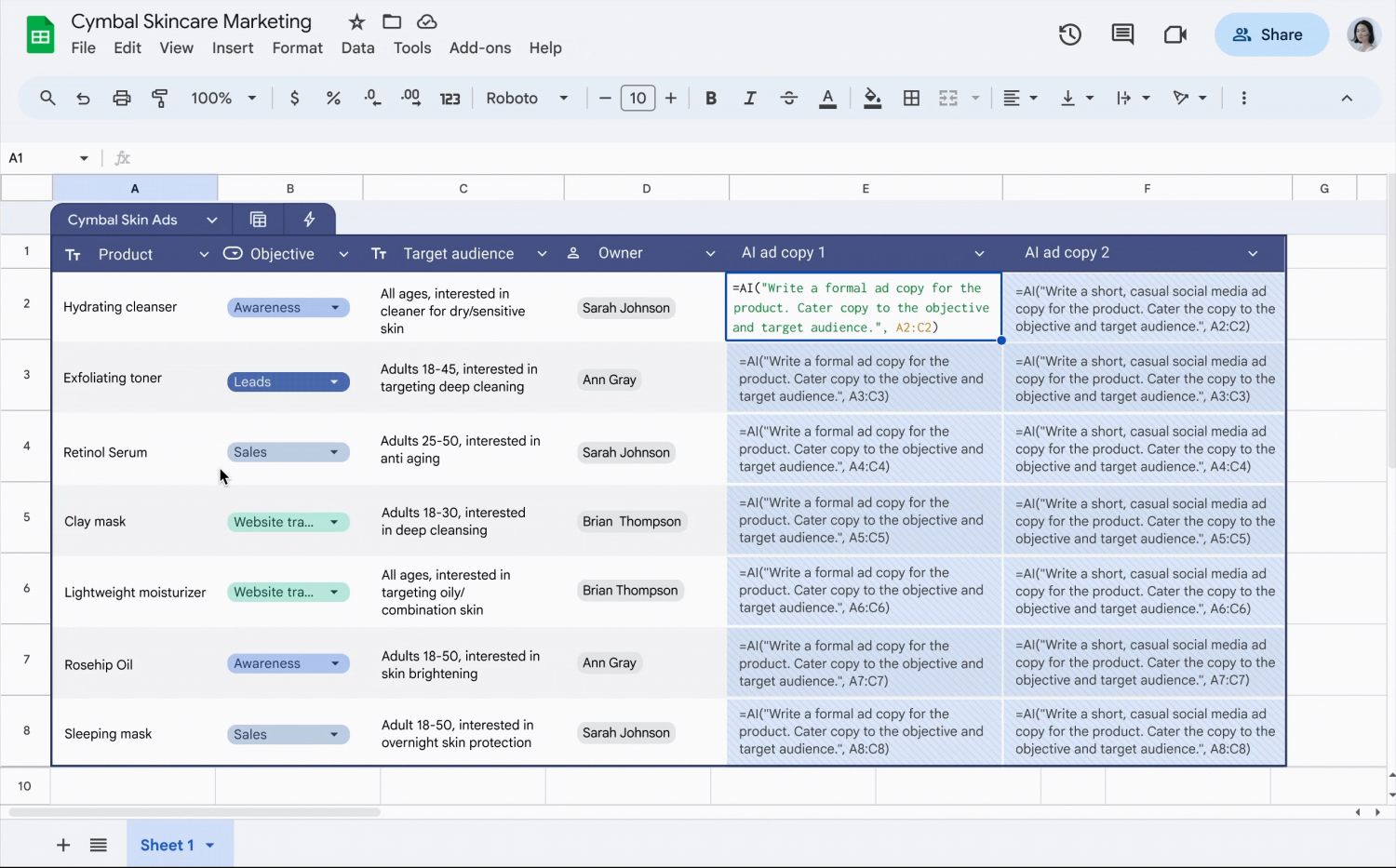Toggle strikethrough formatting
The width and height of the screenshot is (1396, 868).
point(788,99)
